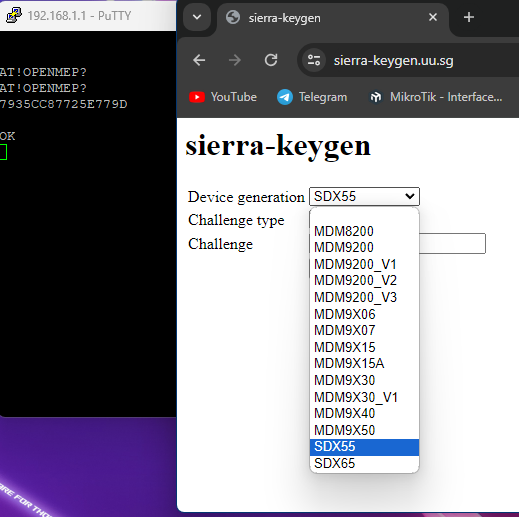Collapse the Device generation dropdown

[x=364, y=196]
